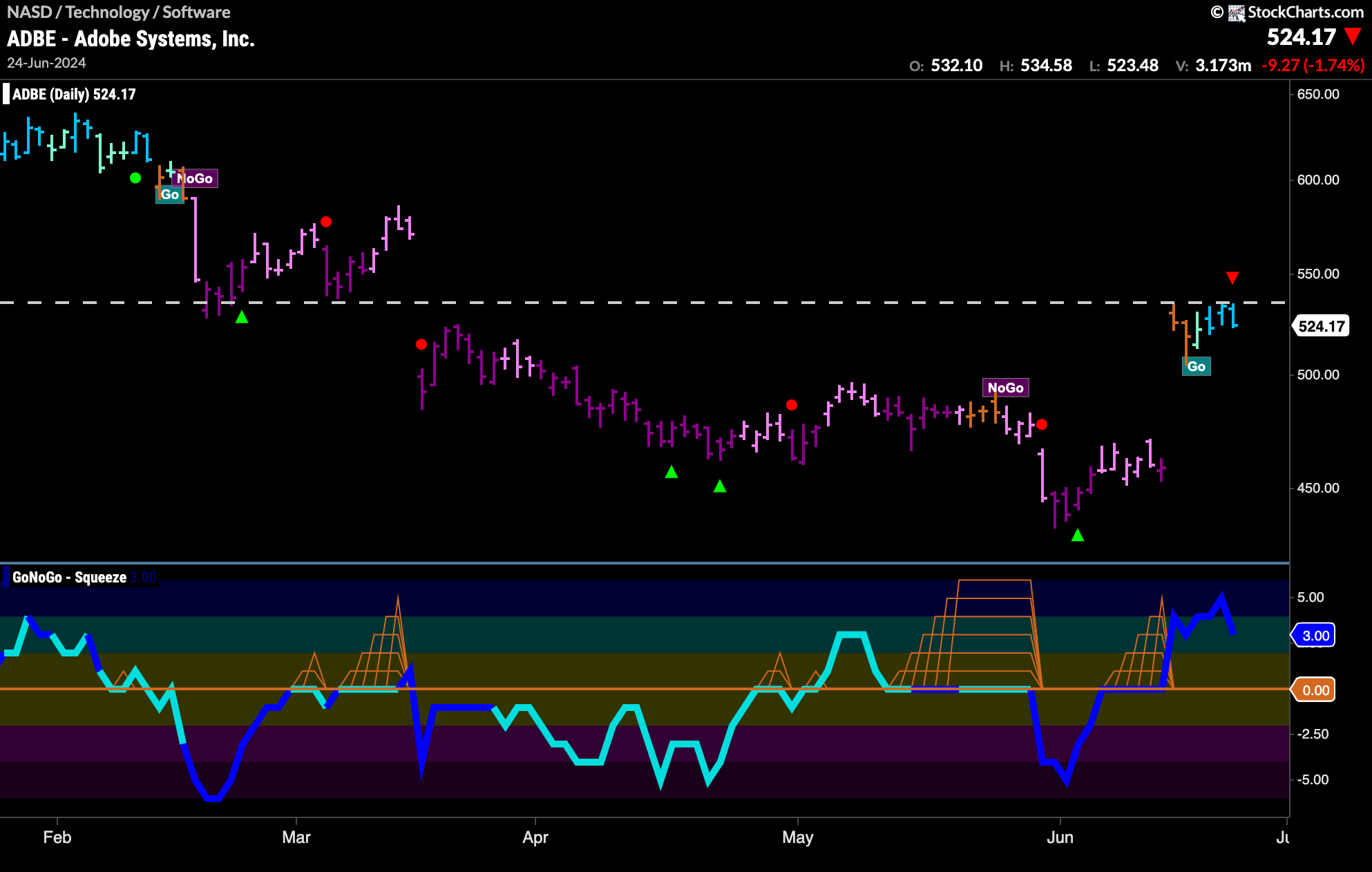Click the date 24-Jun-2024
1372x872 pixels.
pyautogui.click(x=46, y=63)
